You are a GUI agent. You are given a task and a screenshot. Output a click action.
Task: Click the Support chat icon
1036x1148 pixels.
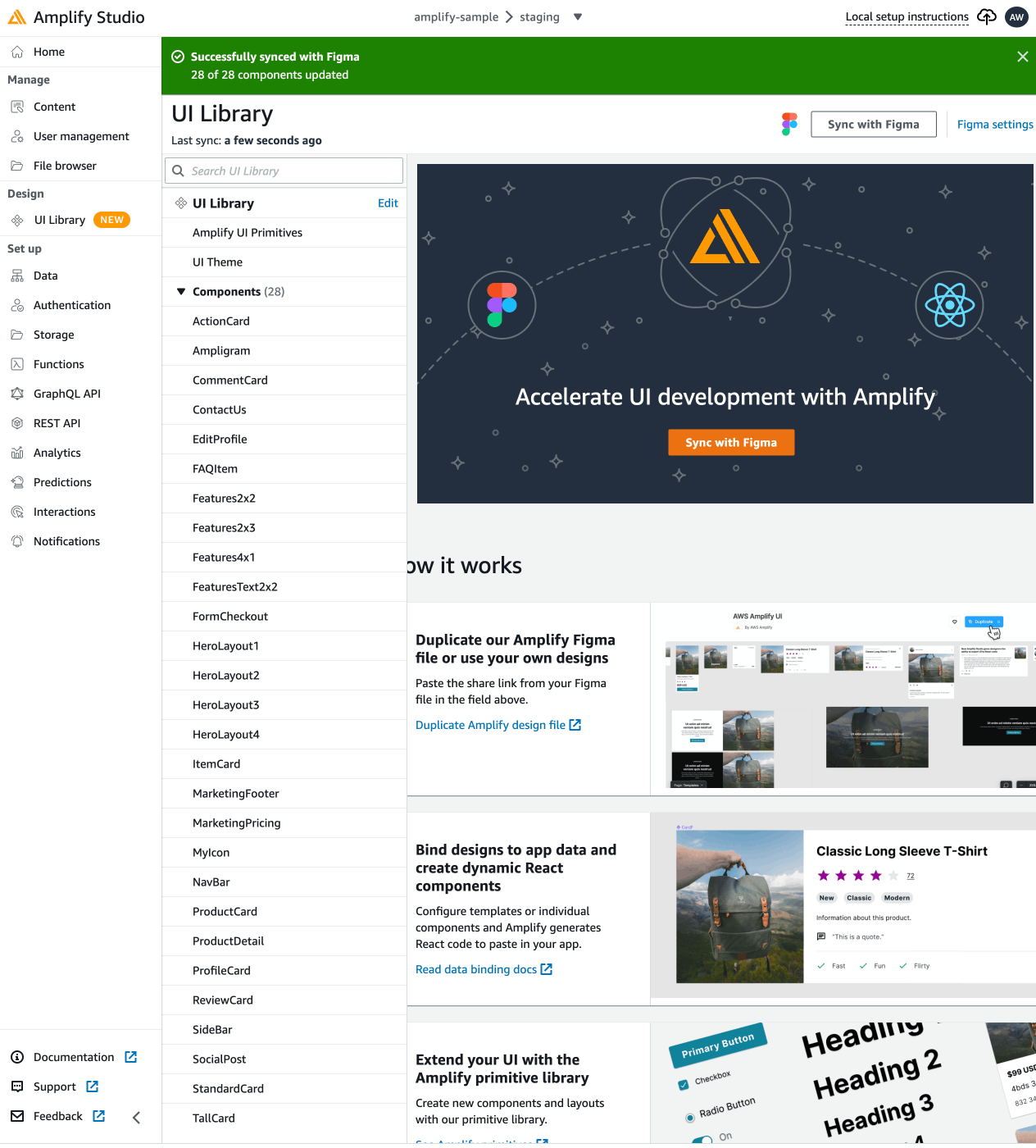pos(17,1086)
